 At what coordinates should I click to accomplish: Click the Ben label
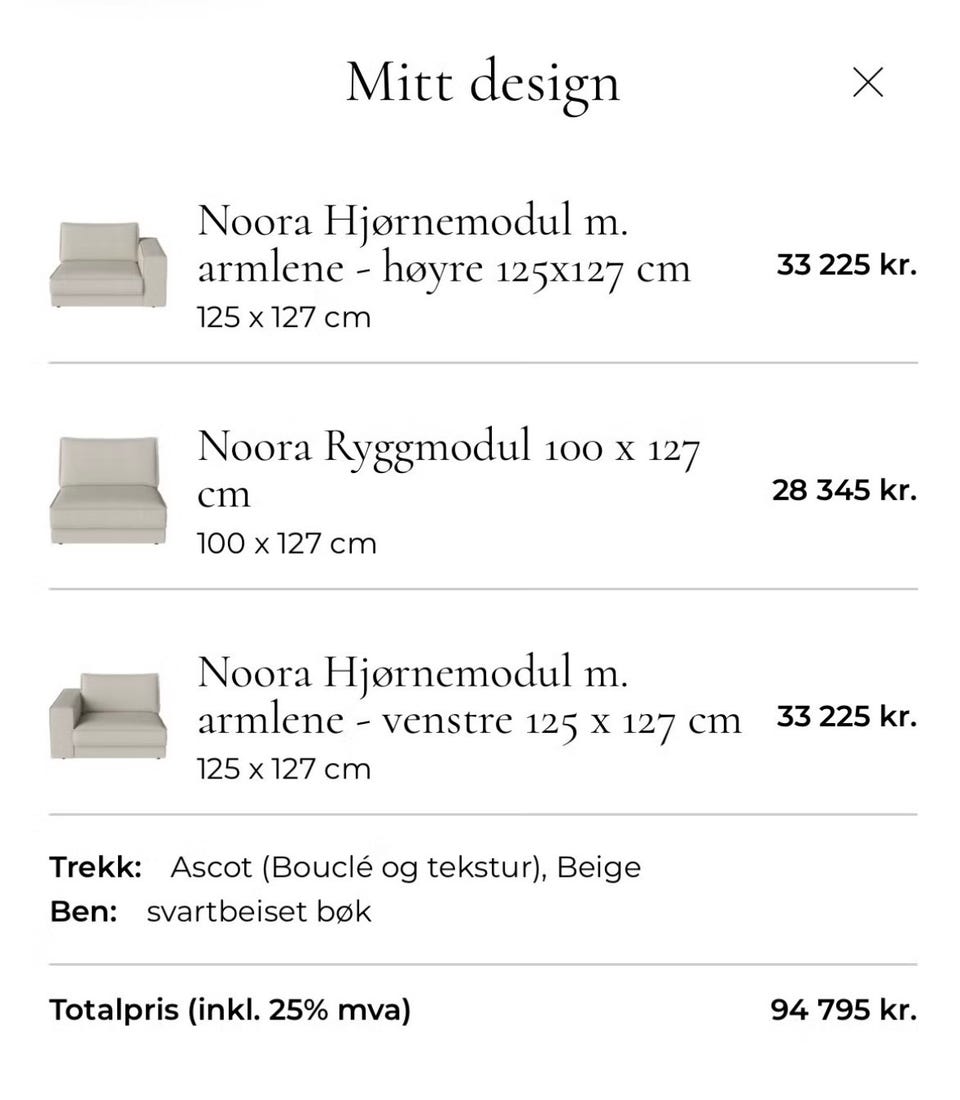83,912
